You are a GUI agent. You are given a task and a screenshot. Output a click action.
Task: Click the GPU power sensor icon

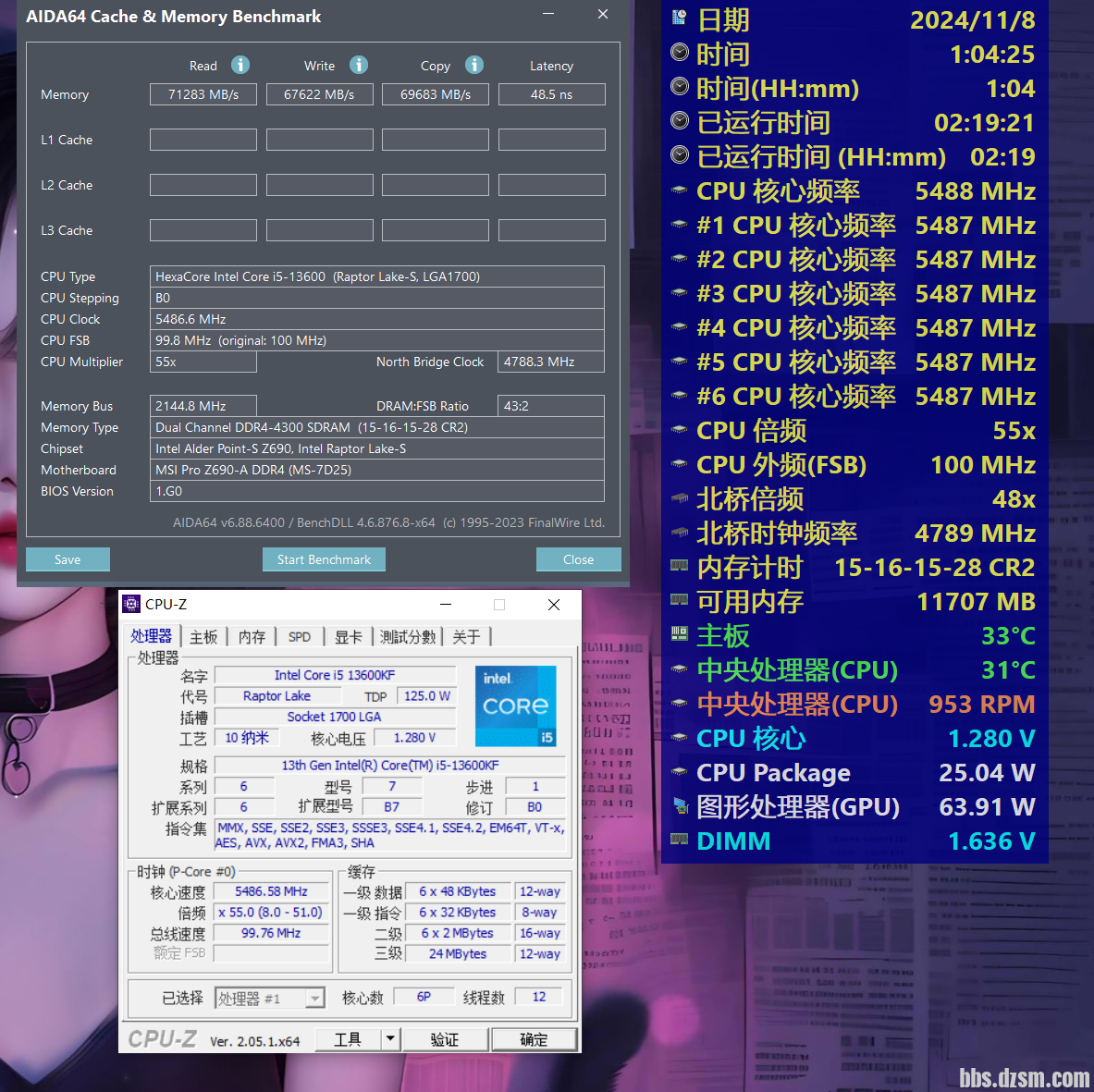[680, 806]
